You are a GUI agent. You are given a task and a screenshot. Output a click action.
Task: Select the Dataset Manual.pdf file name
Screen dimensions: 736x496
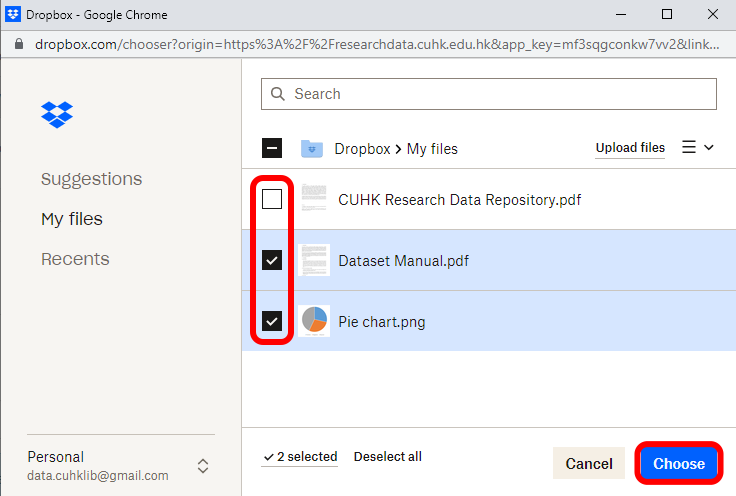(x=403, y=261)
